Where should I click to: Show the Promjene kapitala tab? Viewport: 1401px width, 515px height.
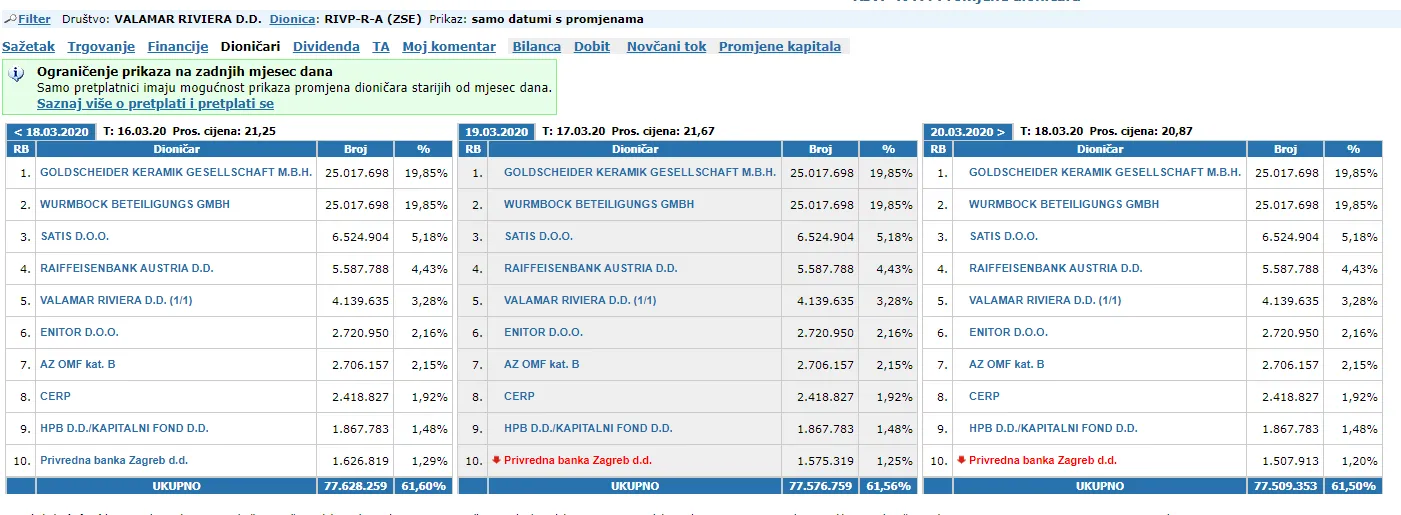pos(780,46)
